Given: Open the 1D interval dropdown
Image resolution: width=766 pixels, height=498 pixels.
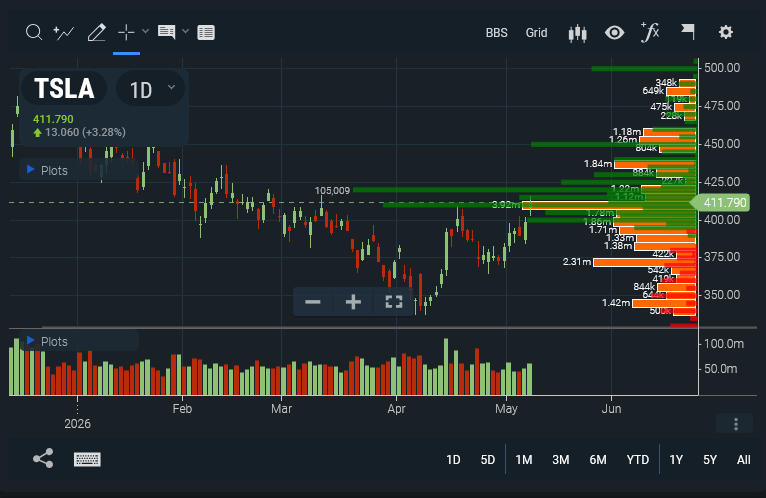Looking at the screenshot, I should point(150,89).
